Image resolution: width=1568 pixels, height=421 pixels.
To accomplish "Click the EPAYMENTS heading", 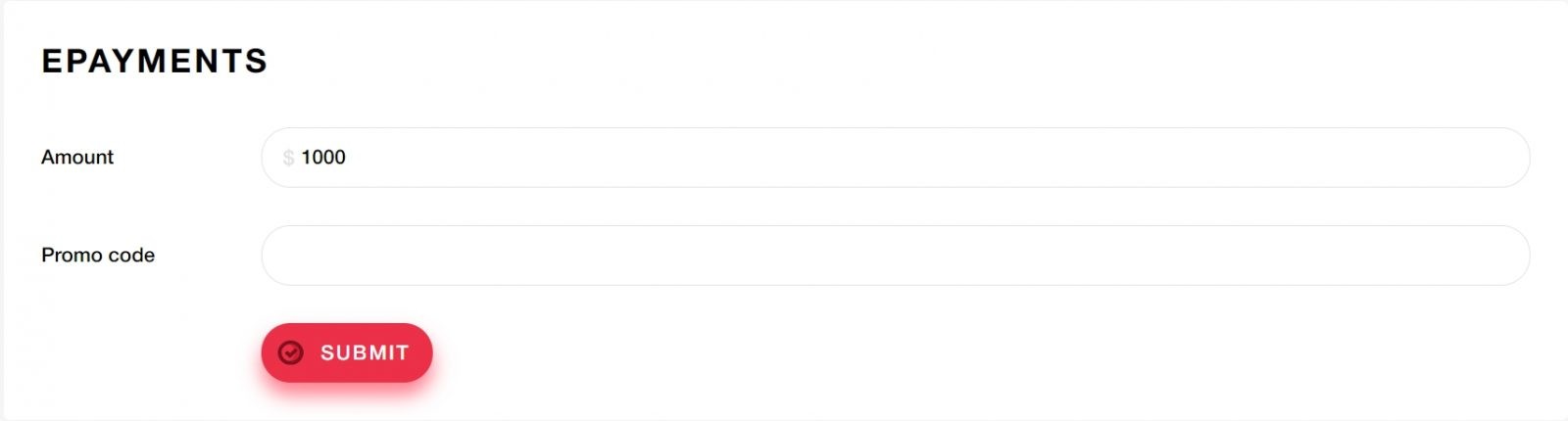I will pos(154,62).
